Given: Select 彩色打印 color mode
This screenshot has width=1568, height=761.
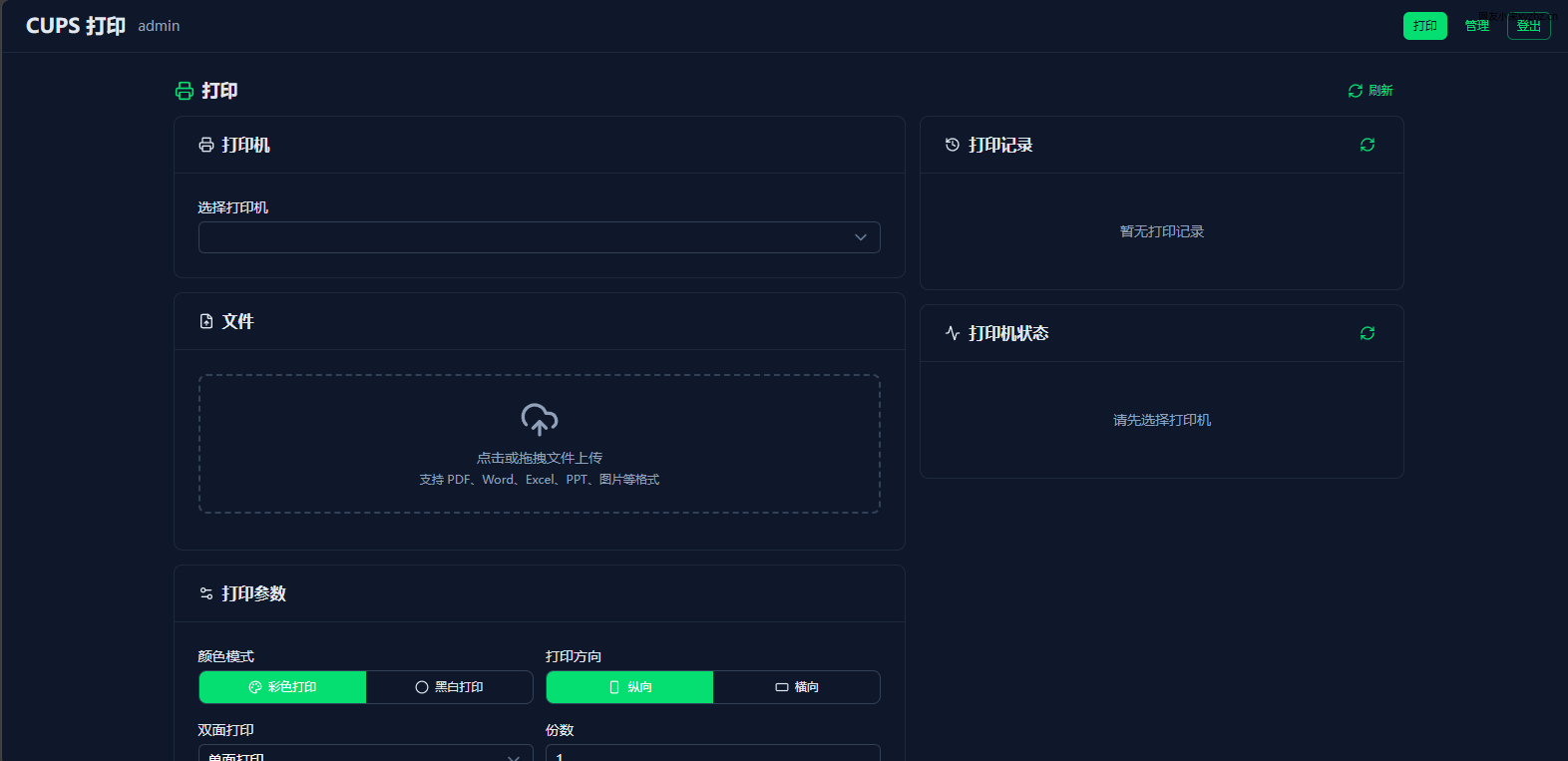Looking at the screenshot, I should tap(283, 687).
